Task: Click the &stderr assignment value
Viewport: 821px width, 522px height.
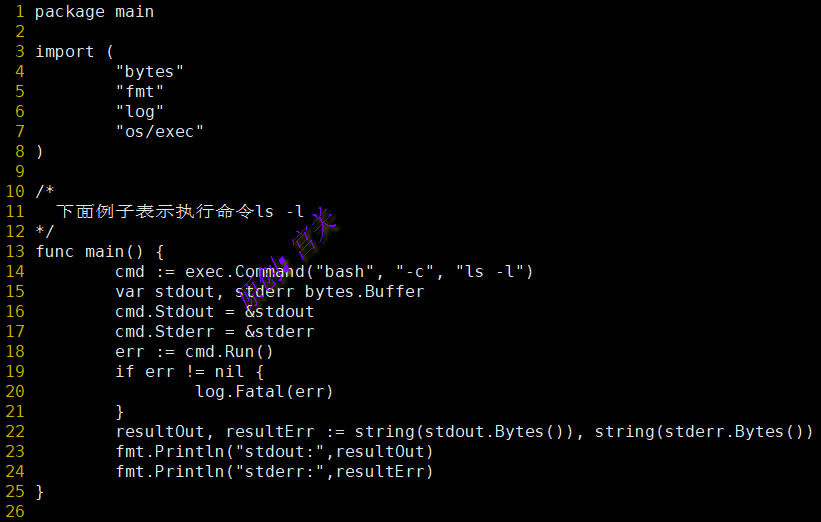Action: pos(279,332)
